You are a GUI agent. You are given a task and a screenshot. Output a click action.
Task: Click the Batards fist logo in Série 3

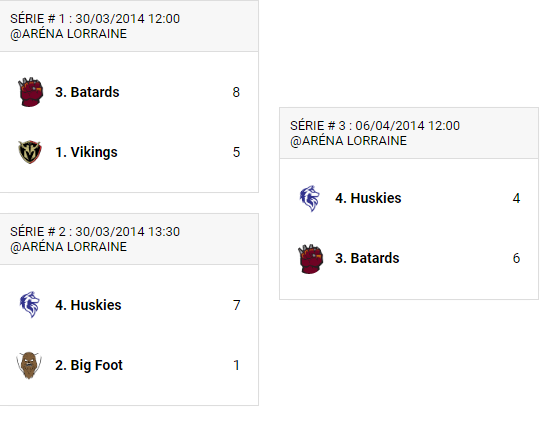(x=311, y=259)
